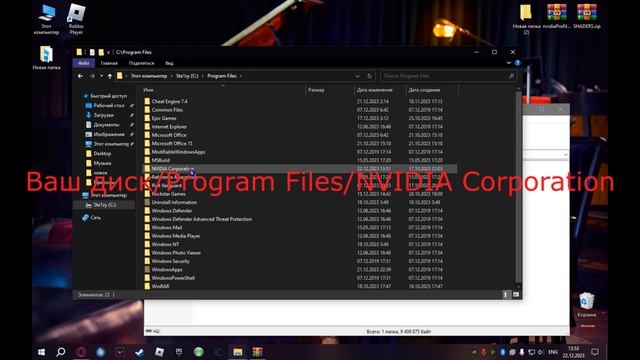The height and width of the screenshot is (360, 640).
Task: Switch to details view layout button
Action: click(x=506, y=295)
